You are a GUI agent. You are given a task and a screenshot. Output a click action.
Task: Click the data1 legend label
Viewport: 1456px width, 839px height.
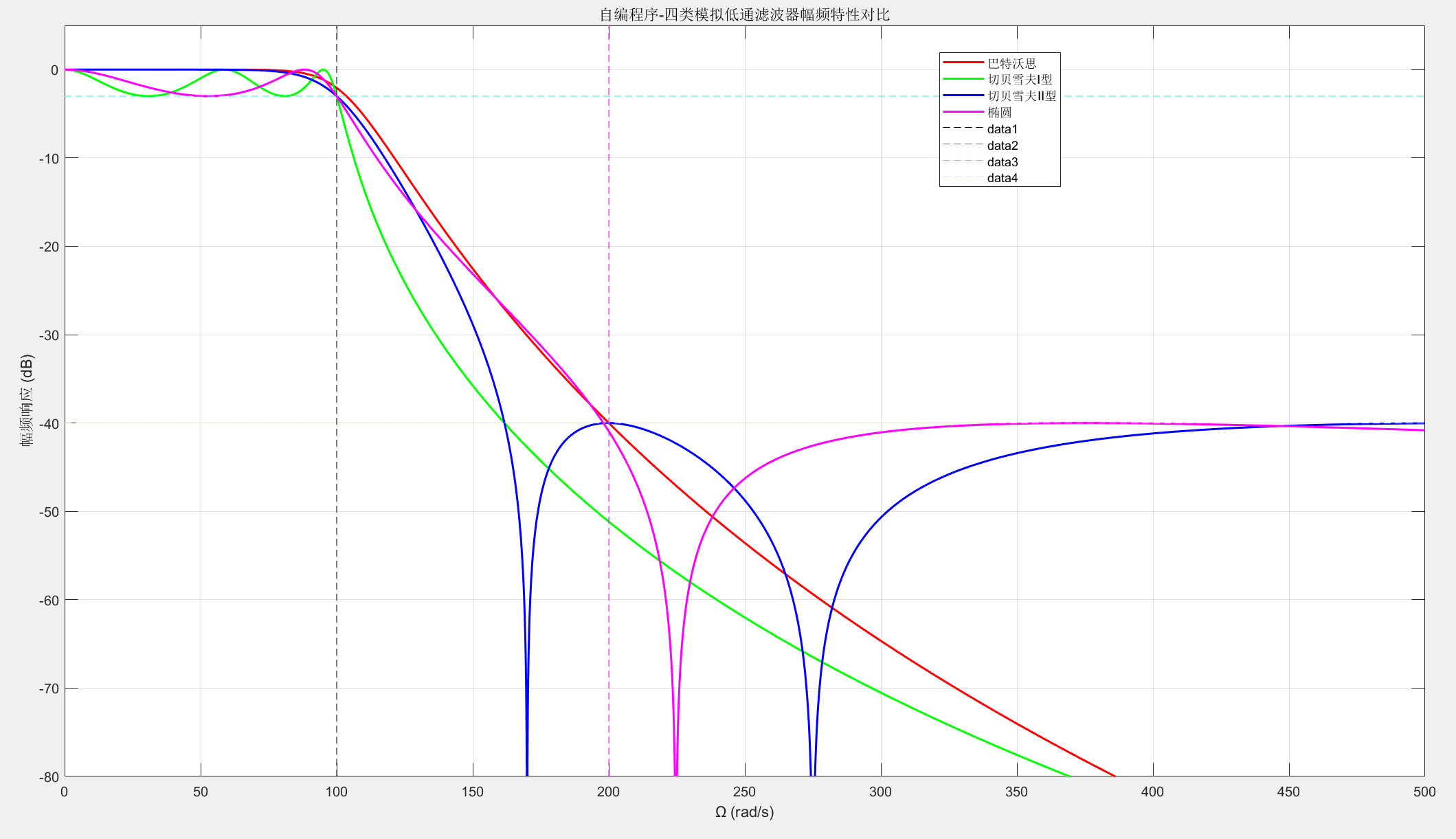(1003, 129)
